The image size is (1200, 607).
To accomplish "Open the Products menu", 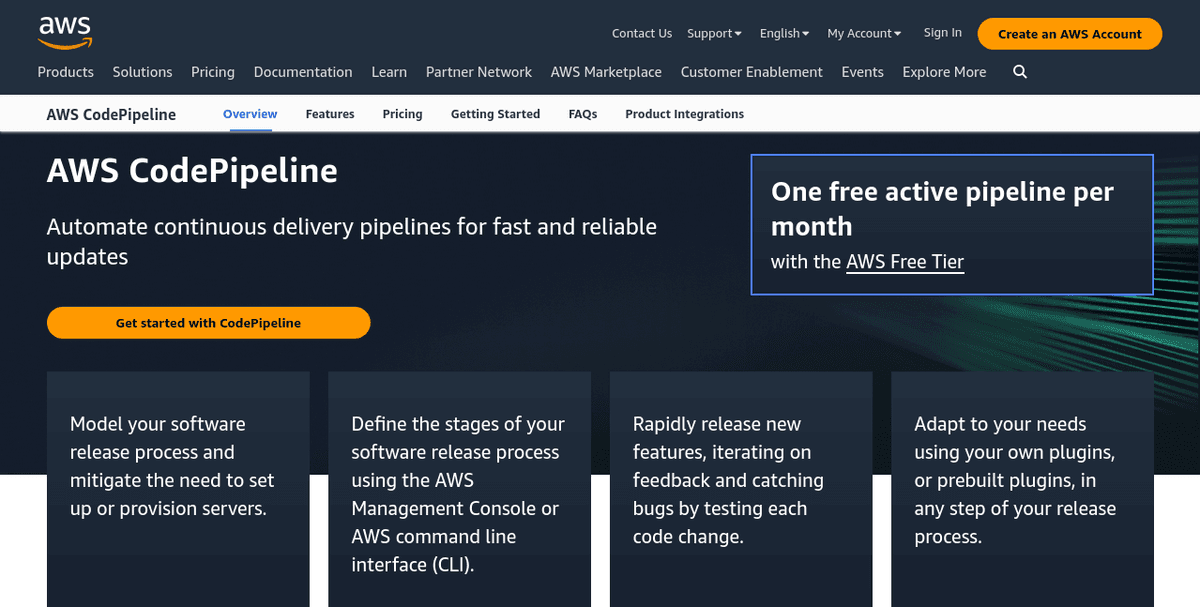I will [x=65, y=71].
